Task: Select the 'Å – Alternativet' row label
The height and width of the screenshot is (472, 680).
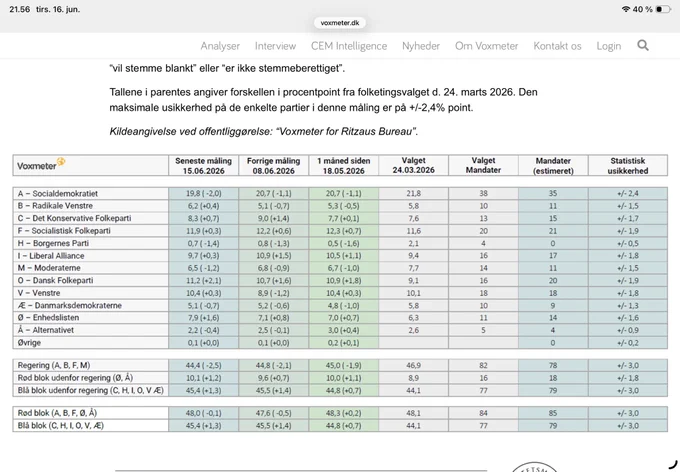Action: click(x=46, y=331)
